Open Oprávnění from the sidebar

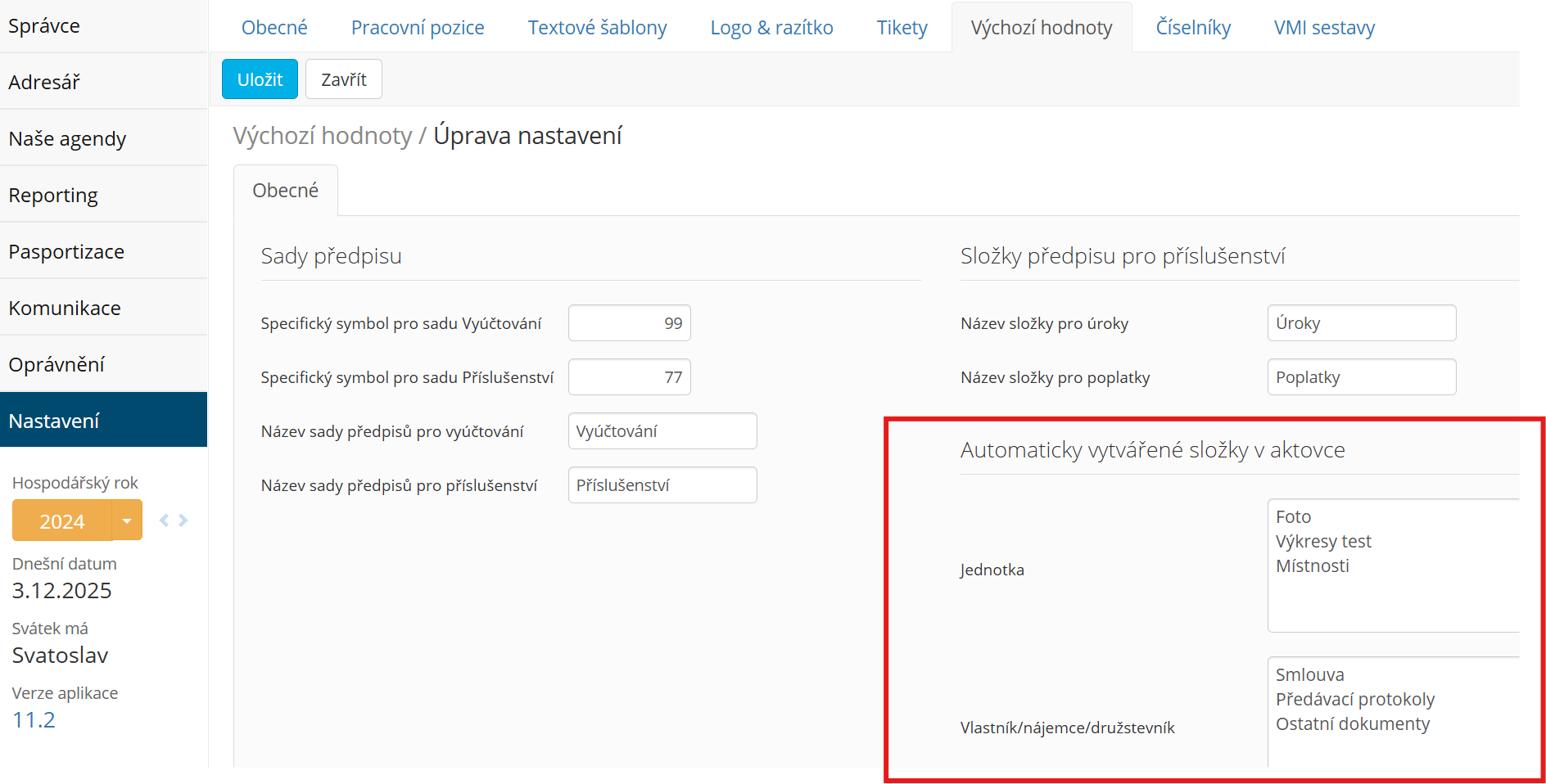(57, 364)
